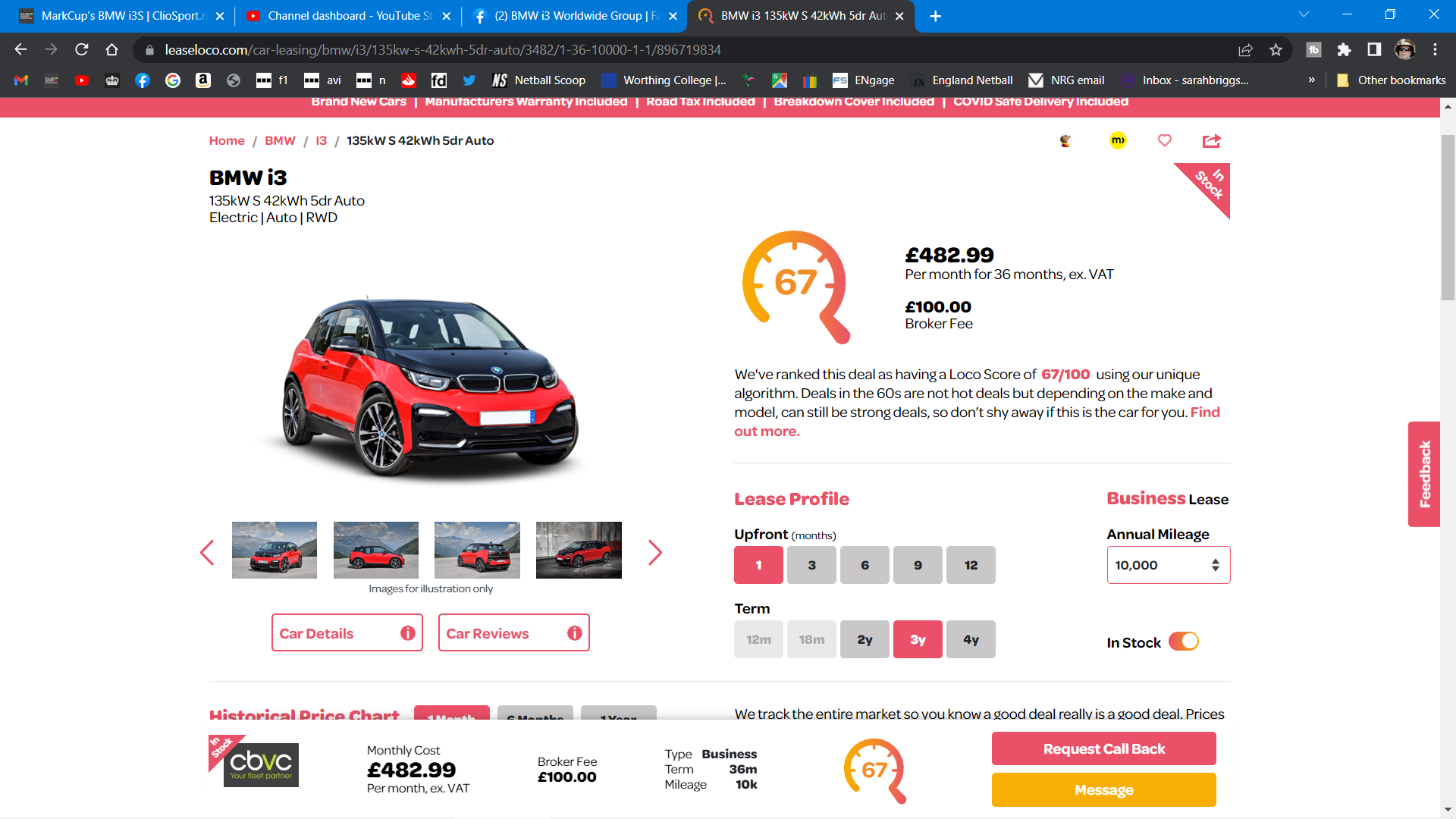Screen dimensions: 1456x819
Task: Click the heart favourite icon
Action: [1165, 140]
